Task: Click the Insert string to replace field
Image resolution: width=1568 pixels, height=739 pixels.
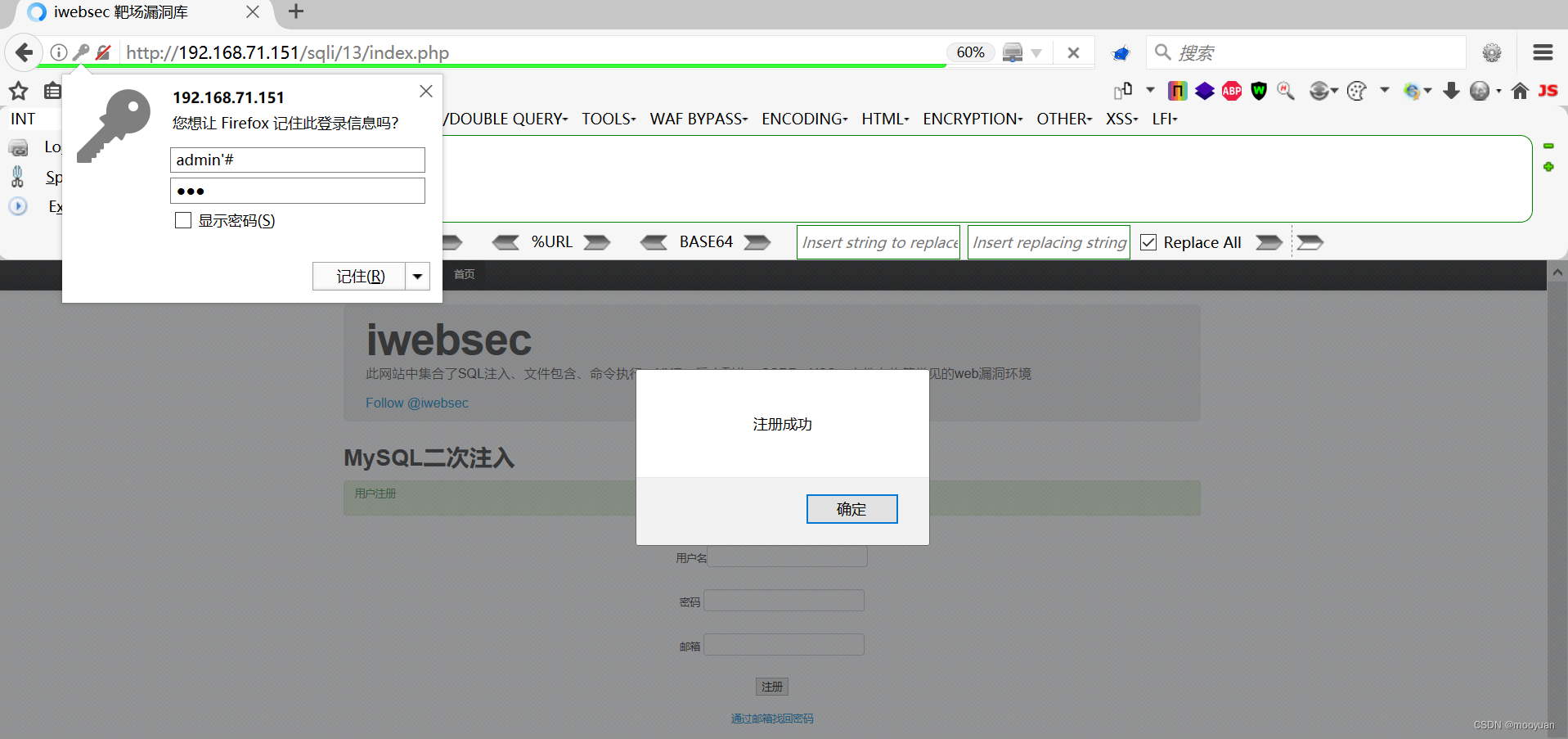Action: pos(878,242)
